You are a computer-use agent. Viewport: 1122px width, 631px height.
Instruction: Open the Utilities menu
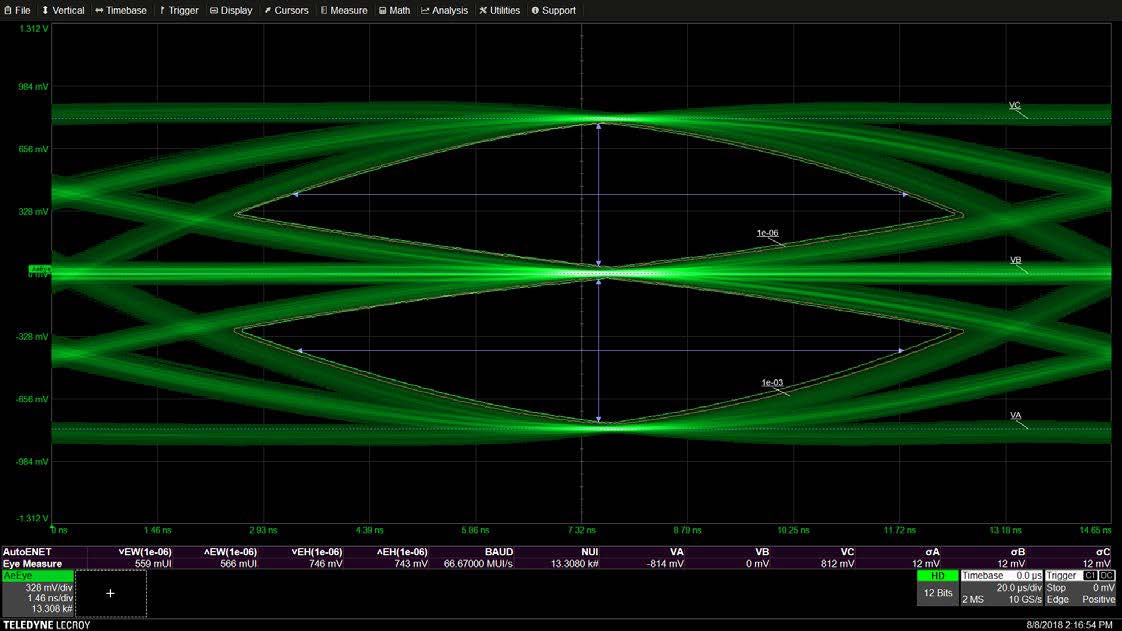500,10
